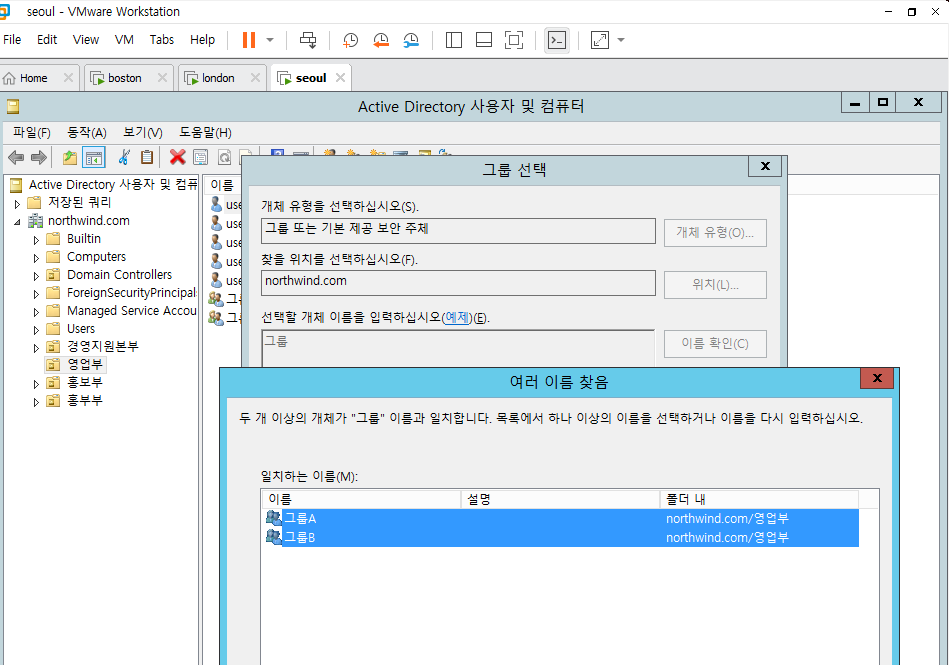This screenshot has width=949, height=665.
Task: Open the VMware Help menu
Action: click(202, 39)
